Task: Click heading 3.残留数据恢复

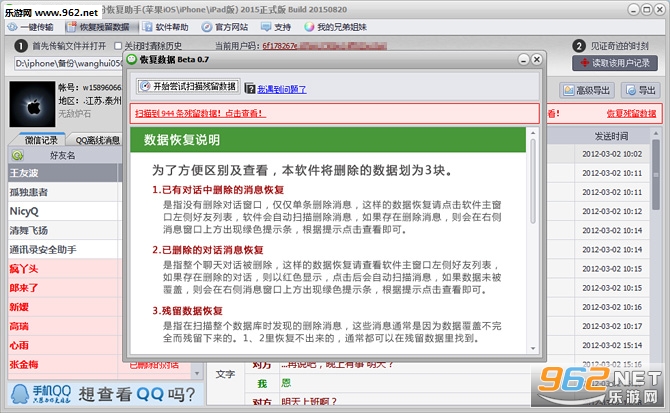Action: (188, 310)
